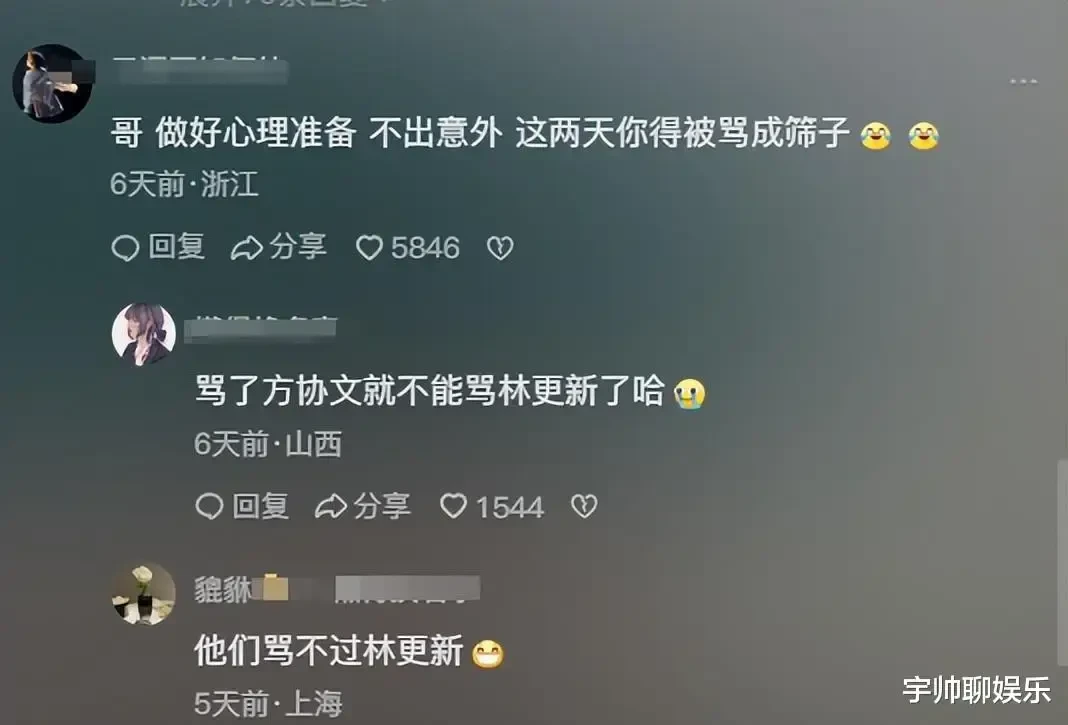The height and width of the screenshot is (725, 1068).
Task: Share the Zhejiang comment using the arrow icon
Action: [x=246, y=248]
